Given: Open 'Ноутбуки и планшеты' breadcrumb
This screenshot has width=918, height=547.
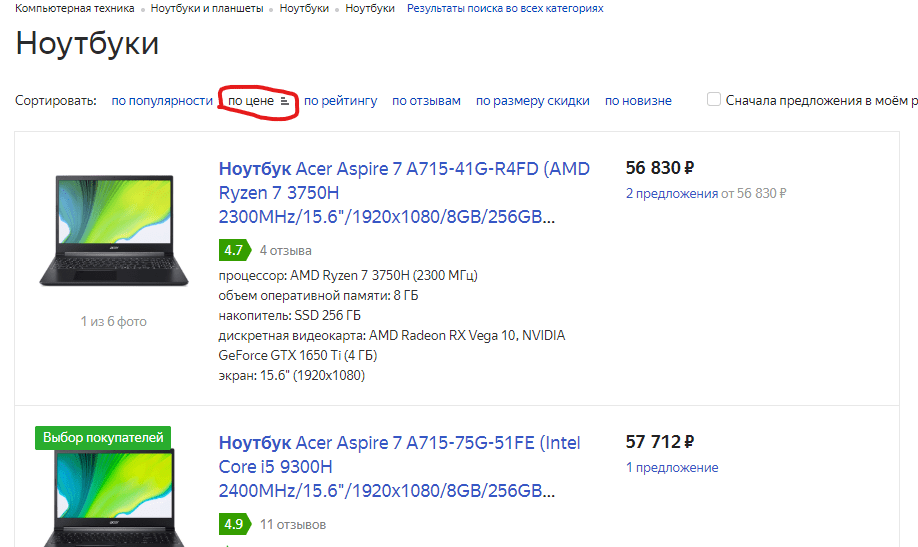Looking at the screenshot, I should coord(207,8).
